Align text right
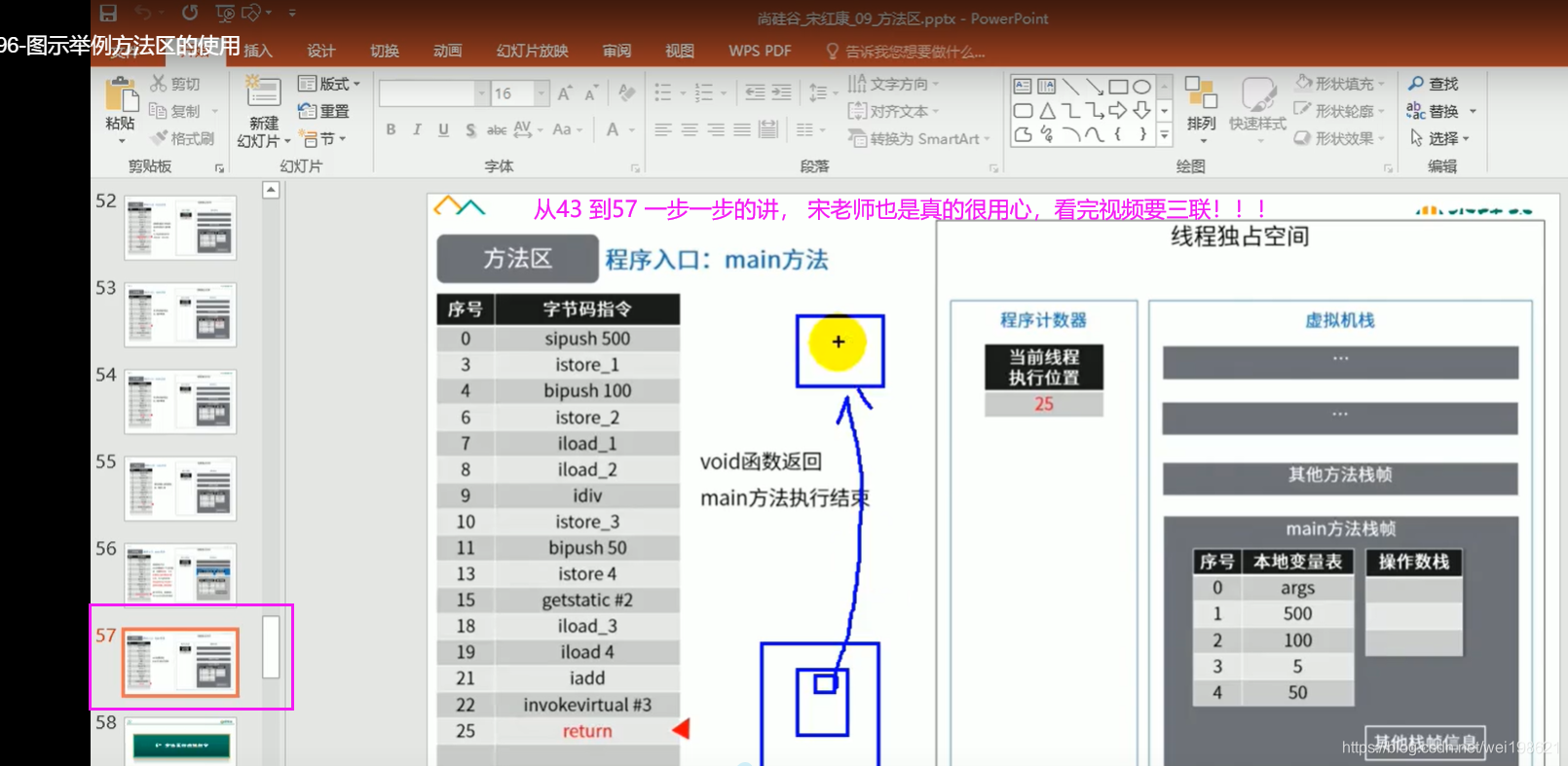The height and width of the screenshot is (766, 1568). (x=716, y=129)
